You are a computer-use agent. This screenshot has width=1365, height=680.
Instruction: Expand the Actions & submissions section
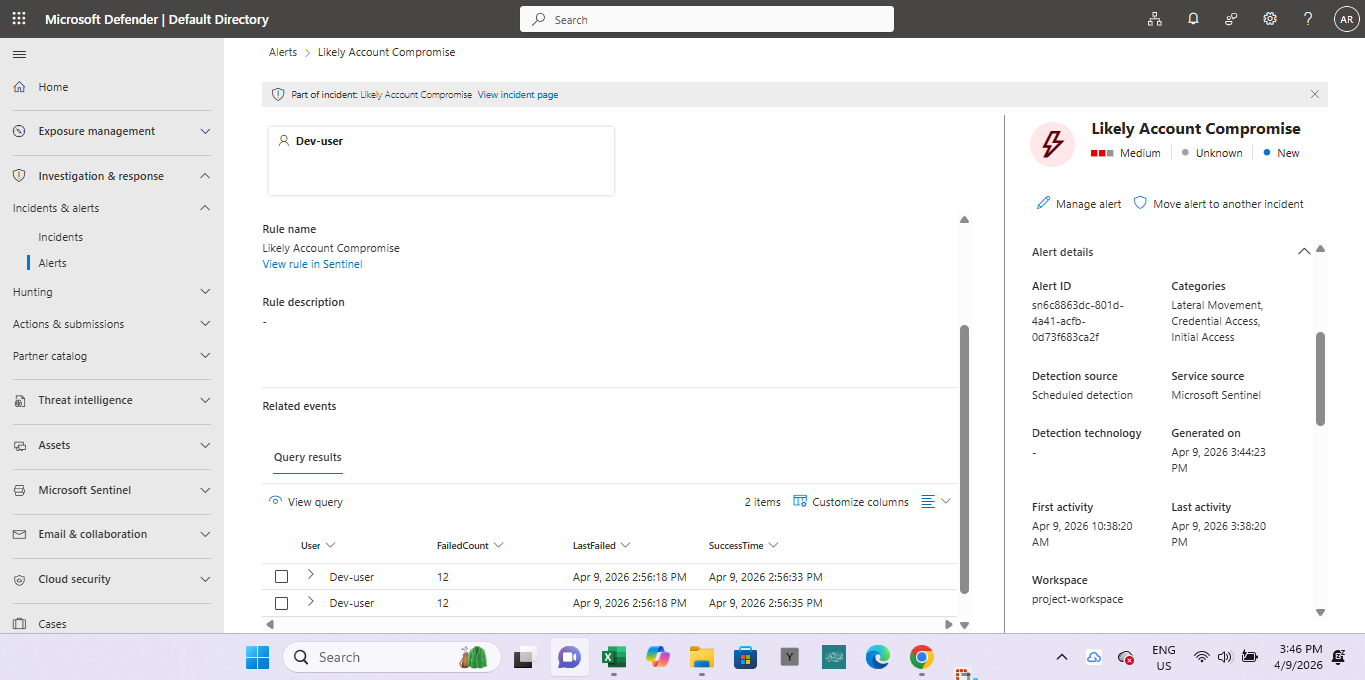(x=205, y=324)
